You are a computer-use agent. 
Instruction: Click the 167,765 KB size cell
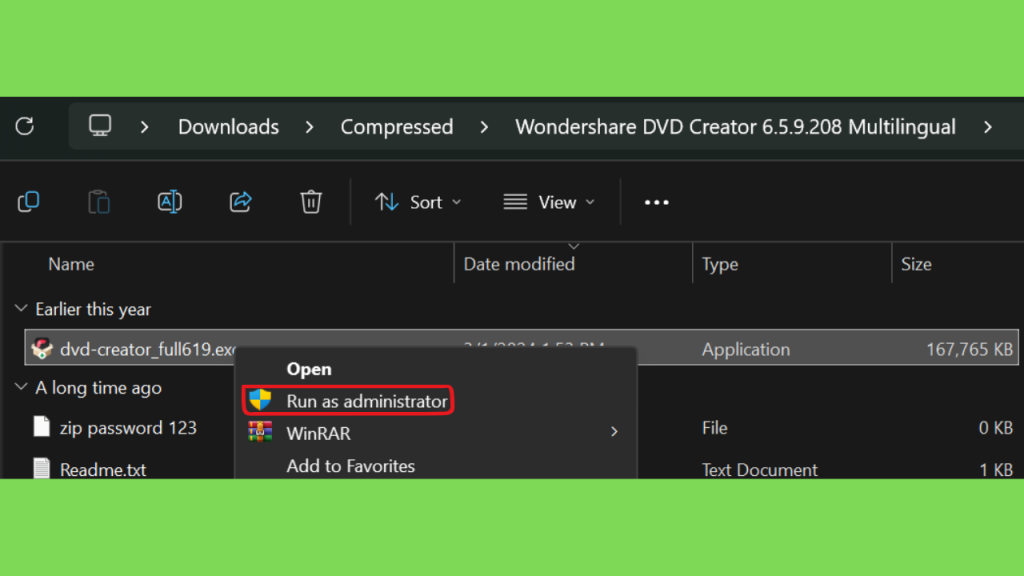(x=969, y=349)
